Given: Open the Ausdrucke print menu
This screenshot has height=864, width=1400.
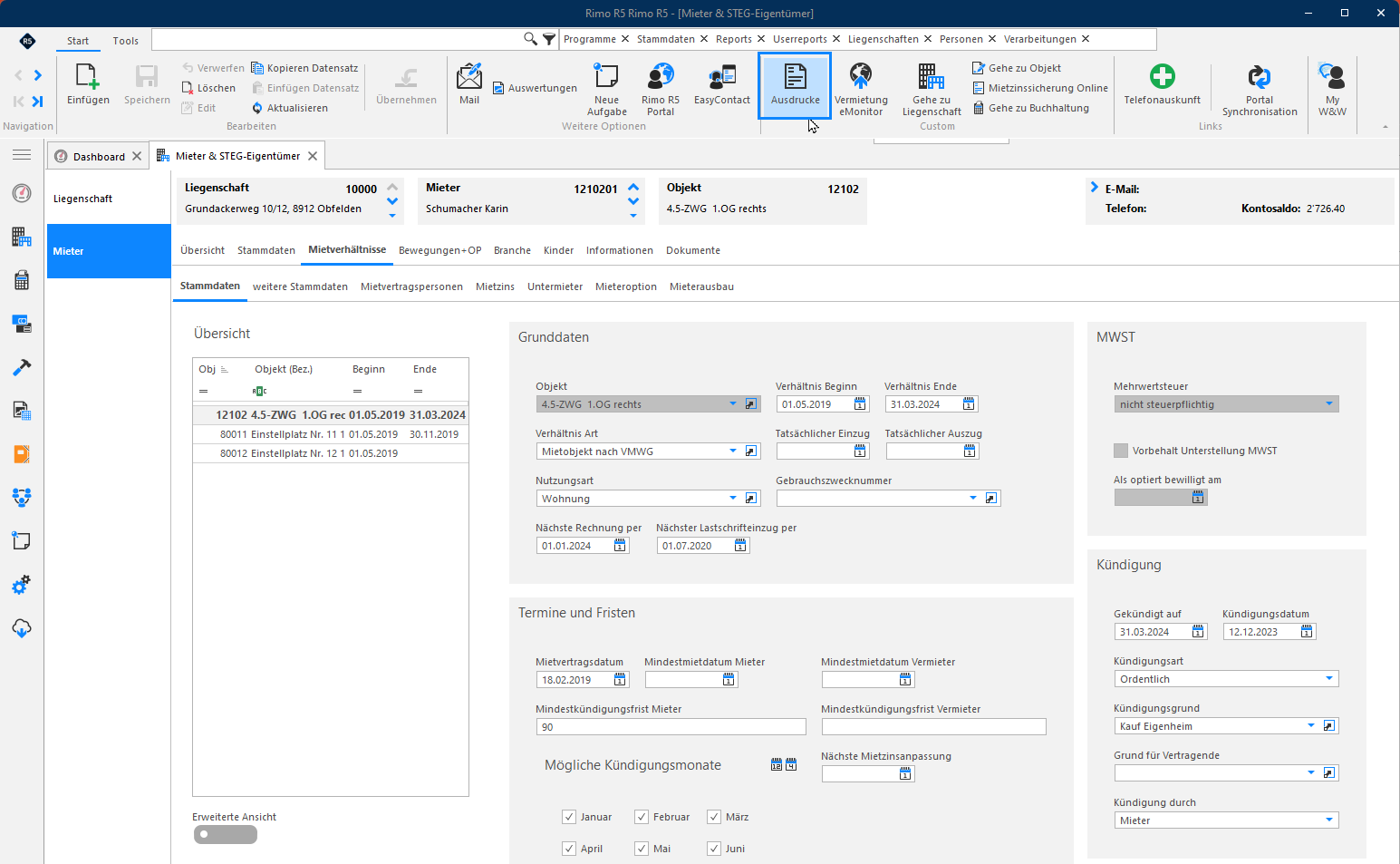Looking at the screenshot, I should coord(795,85).
